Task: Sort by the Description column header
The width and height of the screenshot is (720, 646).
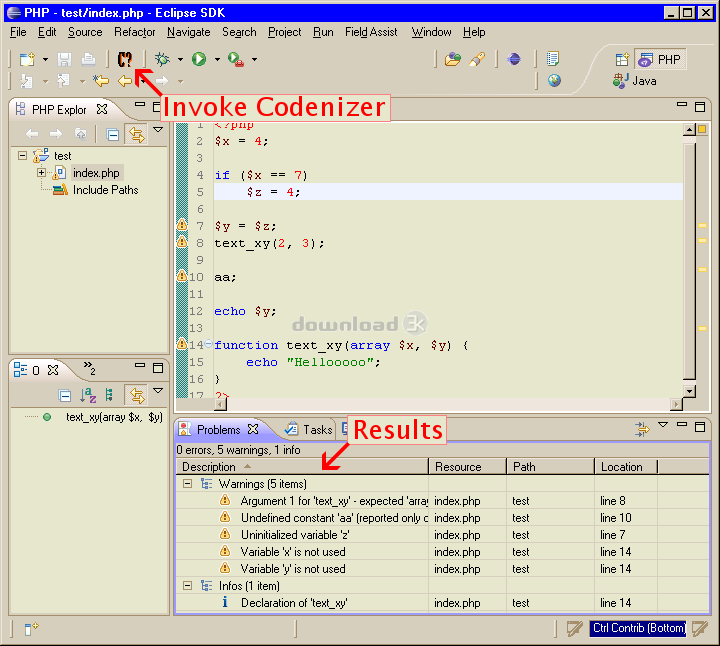Action: [302, 466]
